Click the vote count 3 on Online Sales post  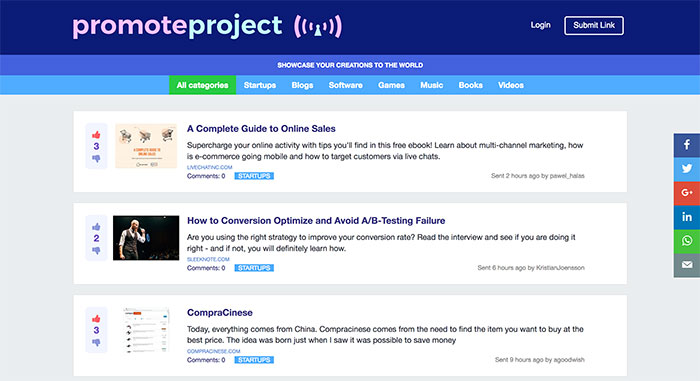coord(96,147)
